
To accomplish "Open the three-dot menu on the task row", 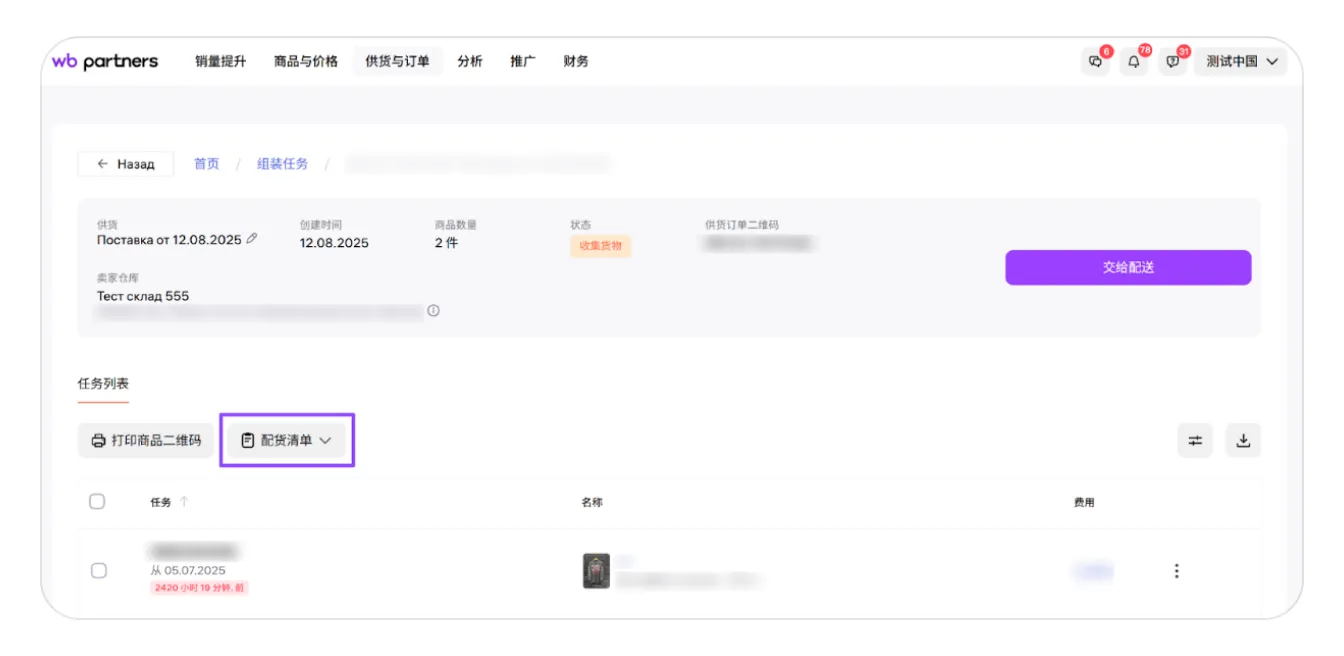I will point(1177,570).
